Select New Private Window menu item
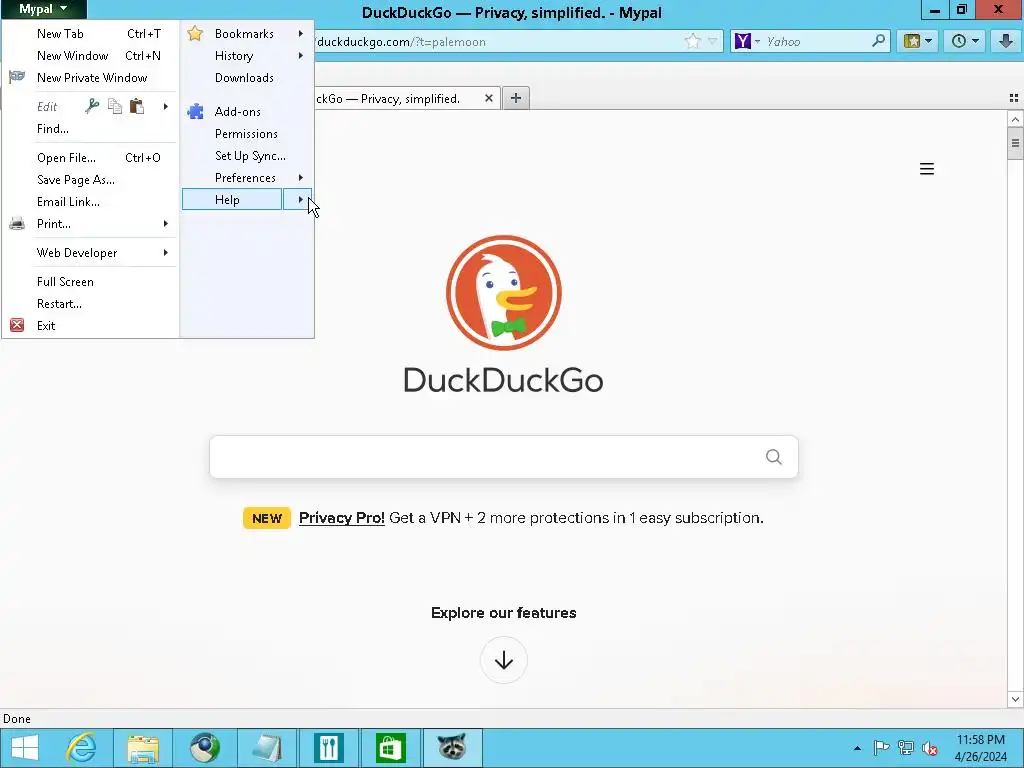The image size is (1024, 768). [x=89, y=78]
